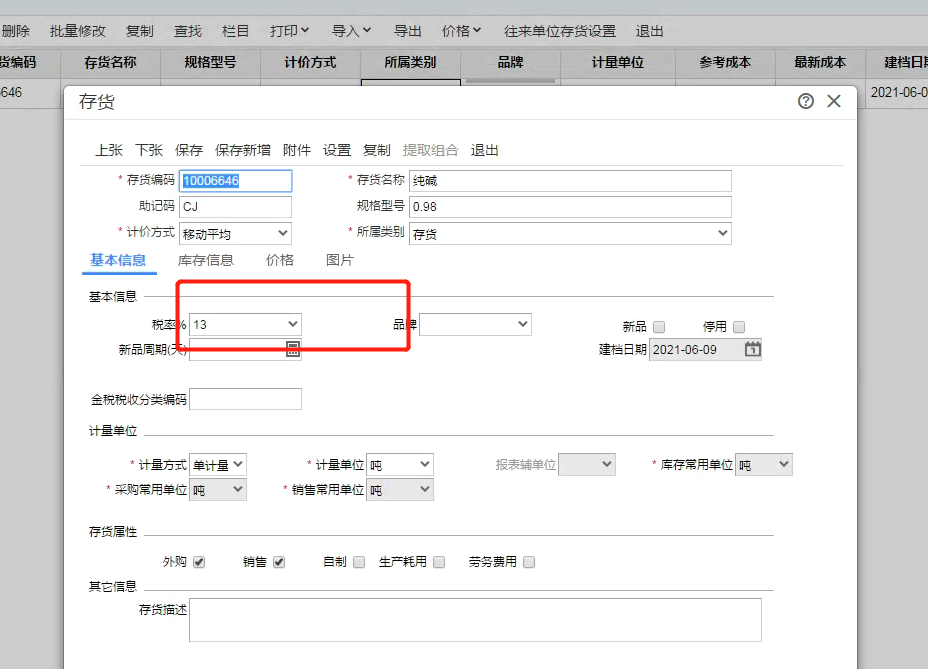This screenshot has height=669, width=928.
Task: Open calendar icon beside 建档日期
Action: click(x=752, y=349)
